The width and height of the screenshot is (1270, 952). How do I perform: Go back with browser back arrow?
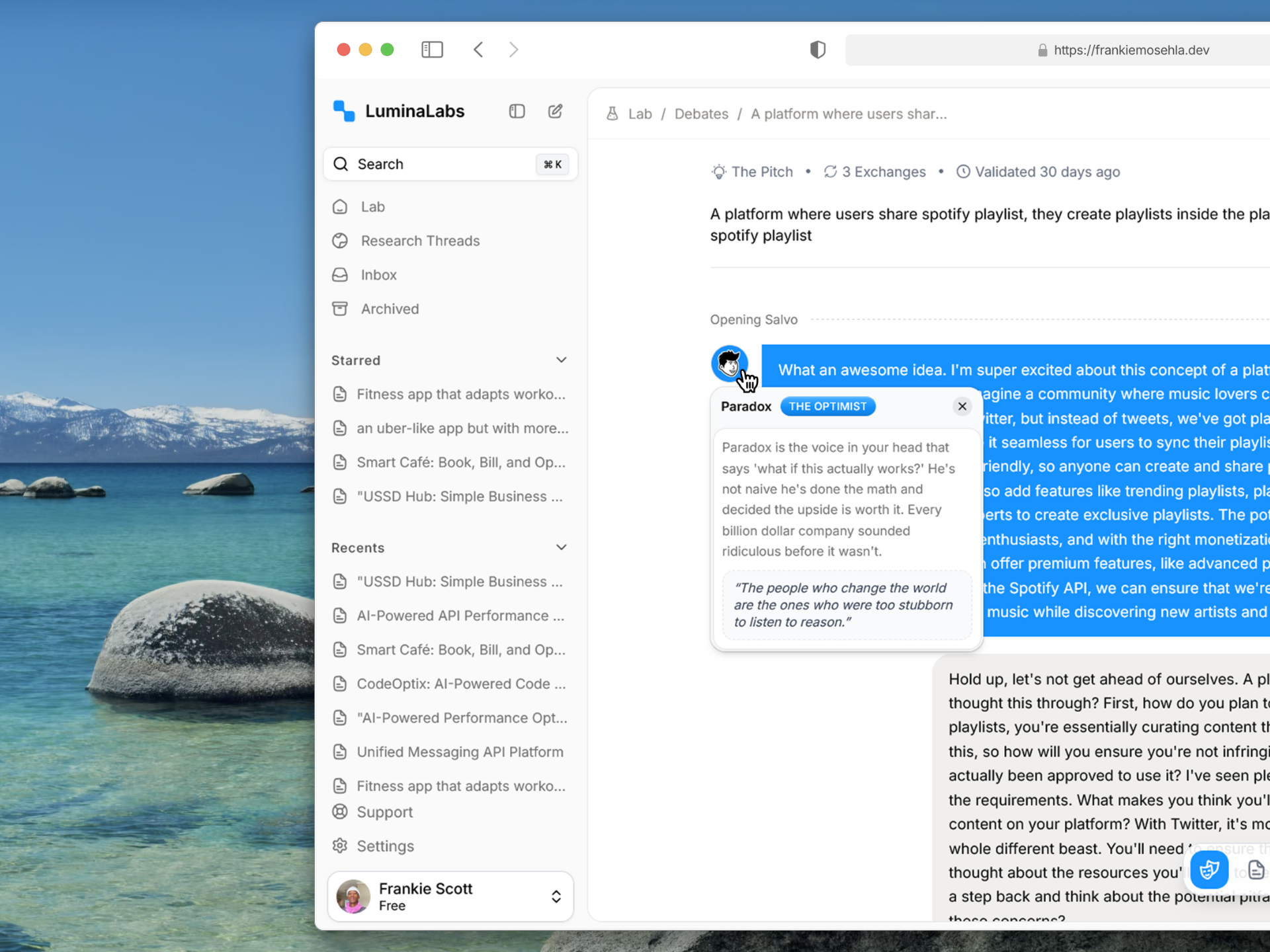(x=478, y=50)
